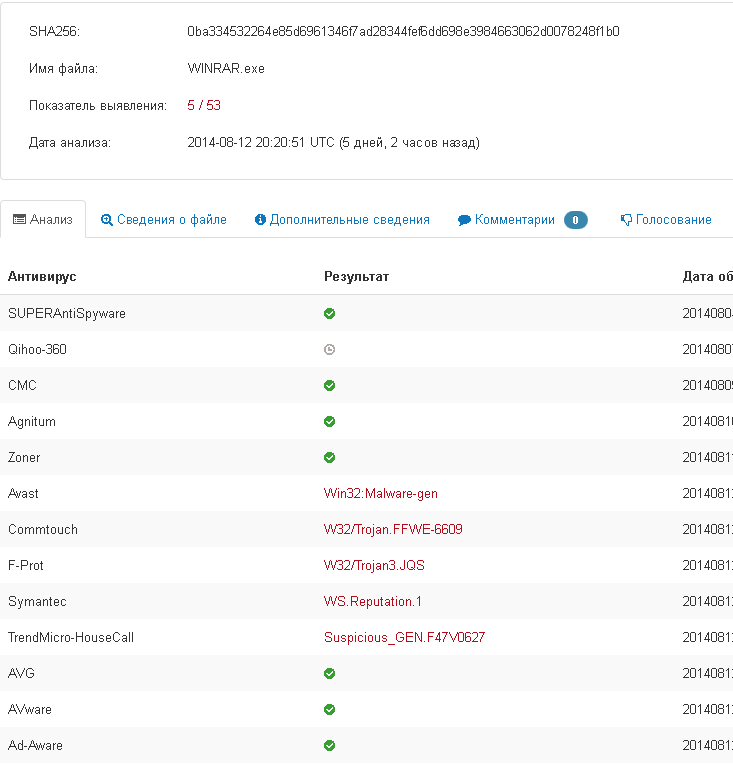Screen dimensions: 733x772
Task: Click clock icon in Qihoo-360 row
Action: tap(329, 349)
